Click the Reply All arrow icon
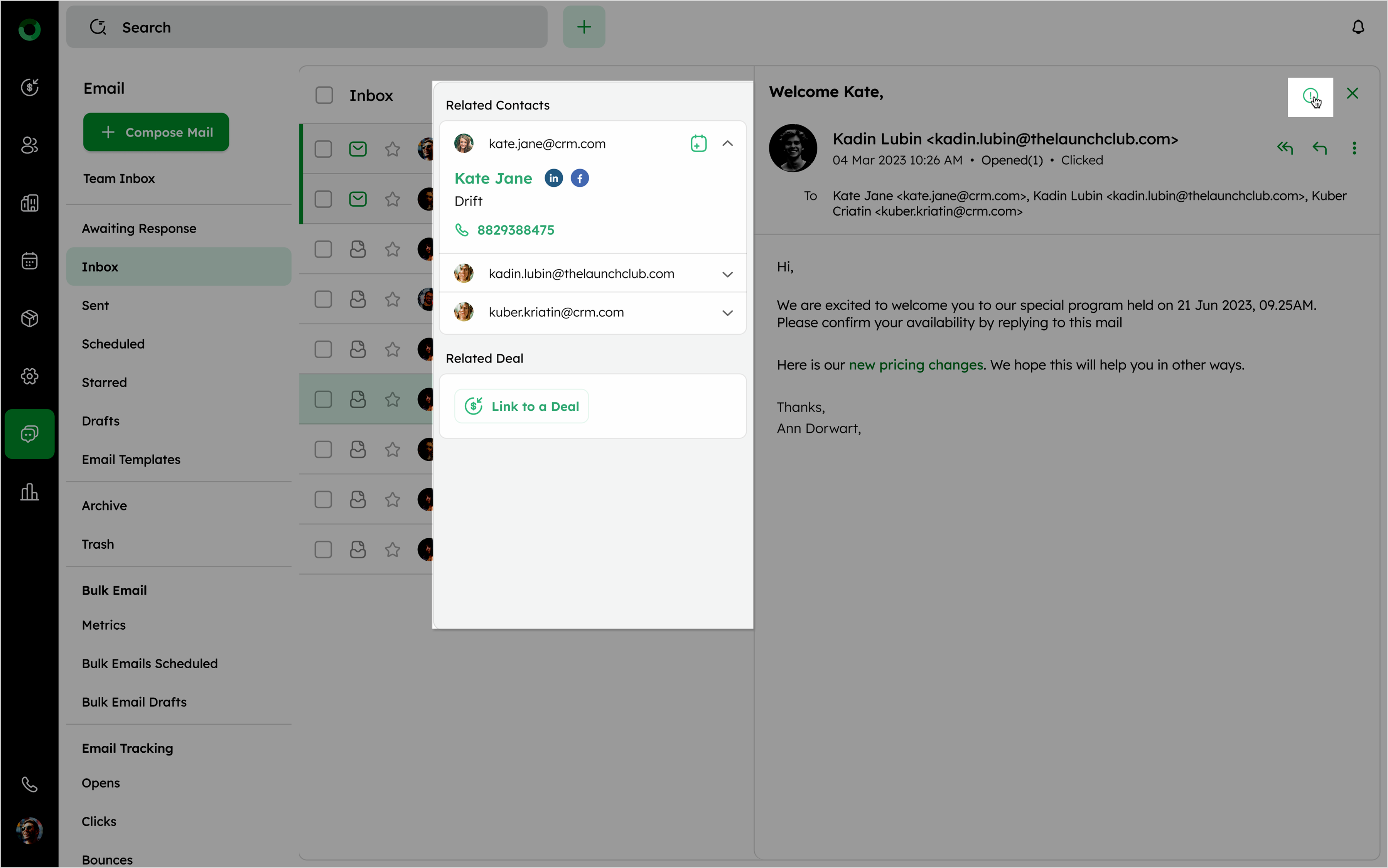This screenshot has width=1388, height=868. (x=1285, y=148)
